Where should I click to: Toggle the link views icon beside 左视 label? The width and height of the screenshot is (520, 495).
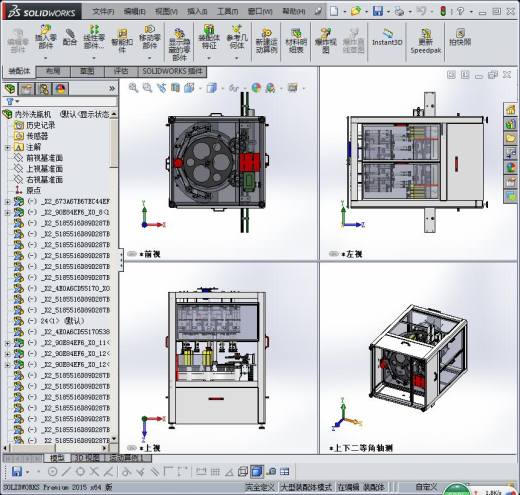pyautogui.click(x=333, y=254)
